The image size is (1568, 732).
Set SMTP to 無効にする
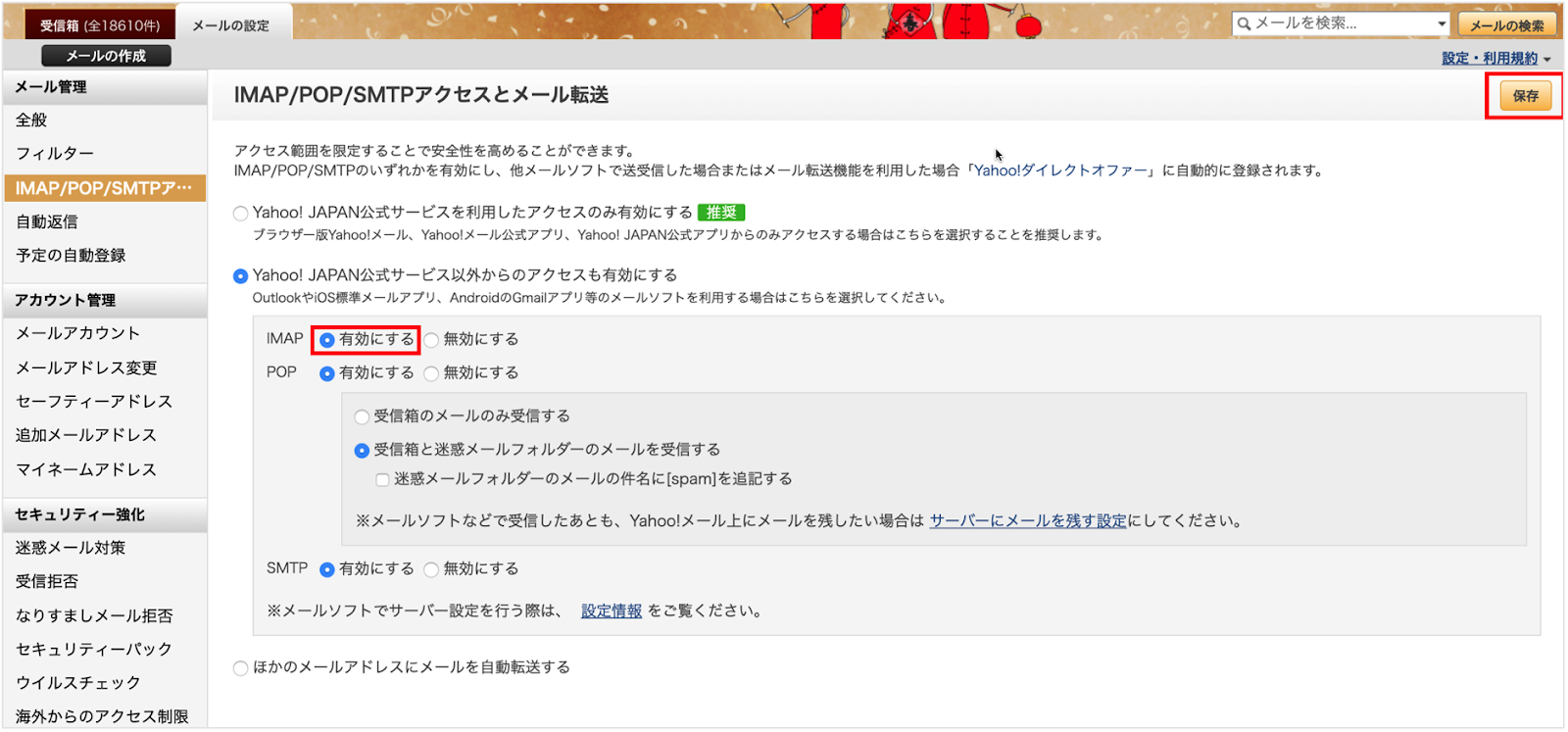point(431,569)
